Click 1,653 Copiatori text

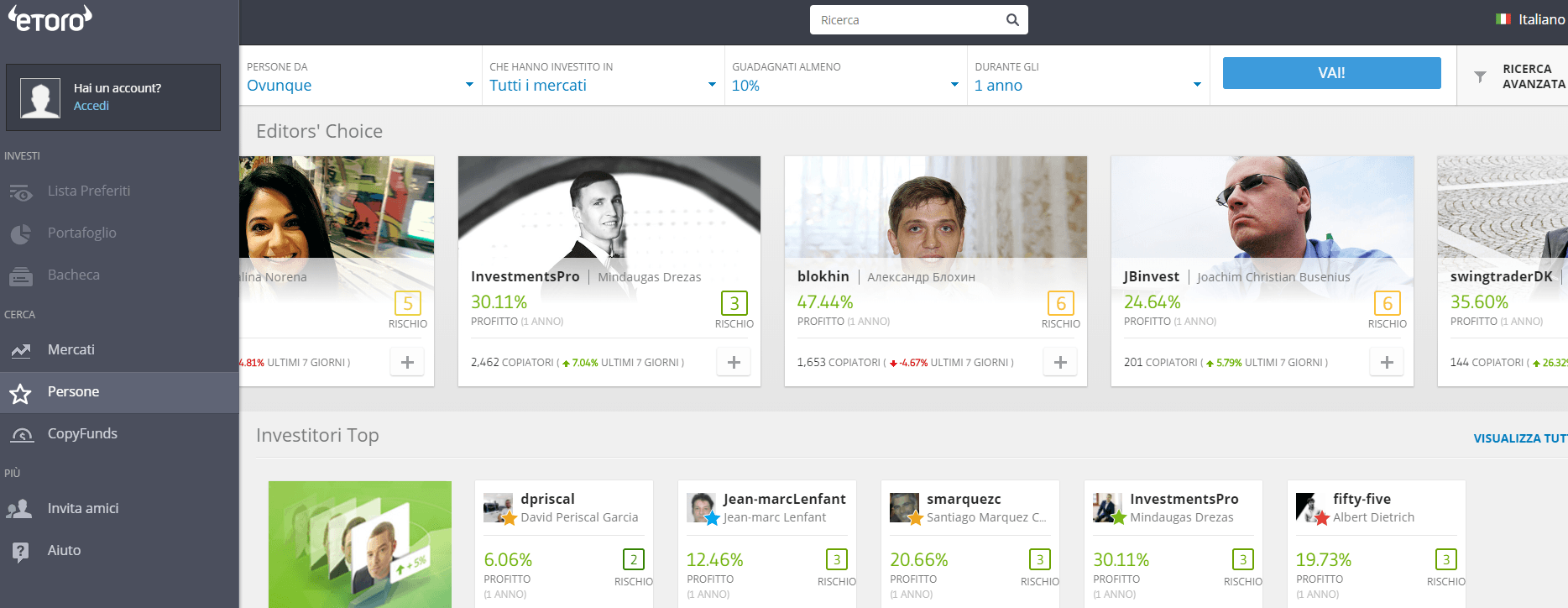tap(839, 363)
